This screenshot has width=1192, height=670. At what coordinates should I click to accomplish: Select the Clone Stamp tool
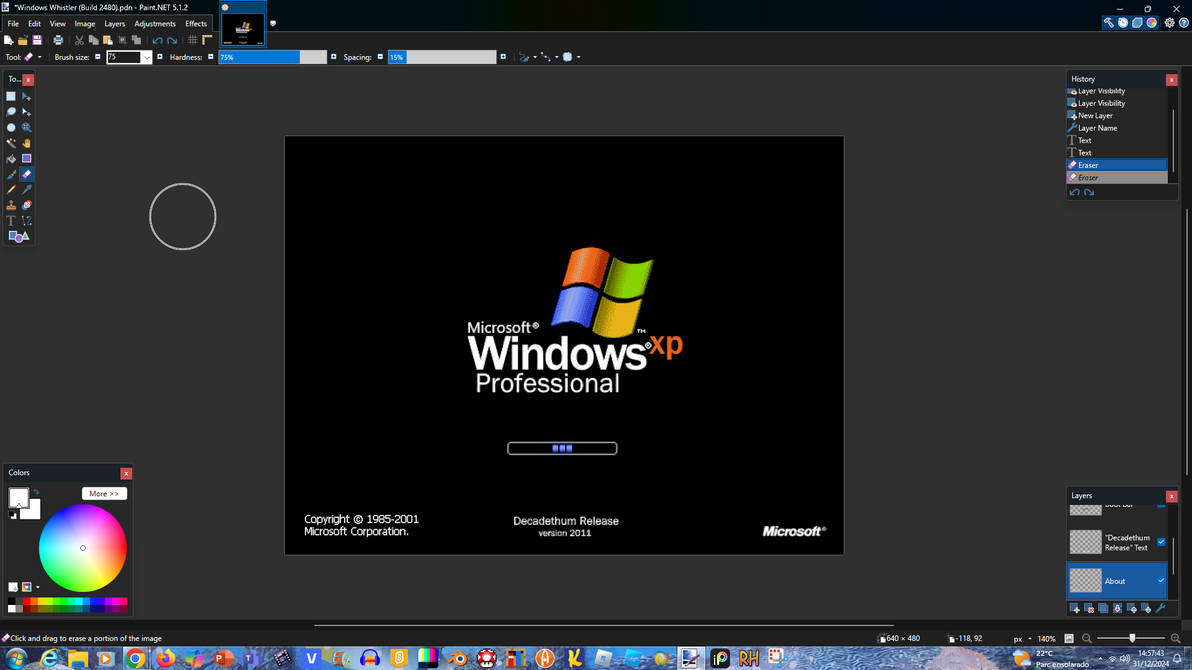click(x=11, y=205)
